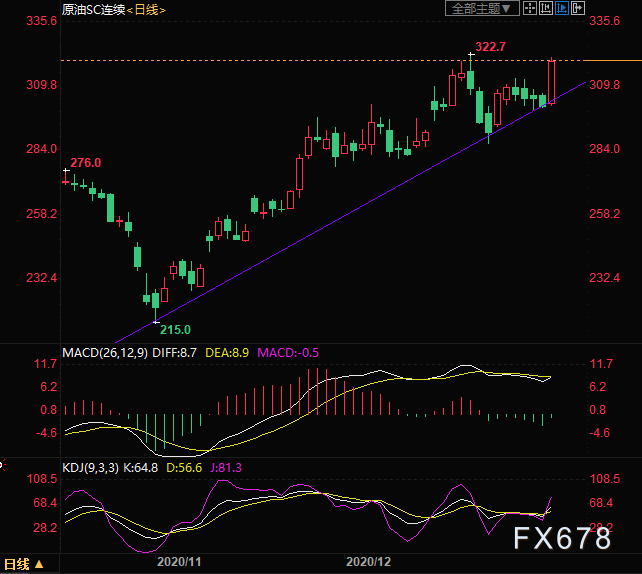The width and height of the screenshot is (642, 574).
Task: Click the KDJ left axis 108.5 label
Action: [42, 479]
